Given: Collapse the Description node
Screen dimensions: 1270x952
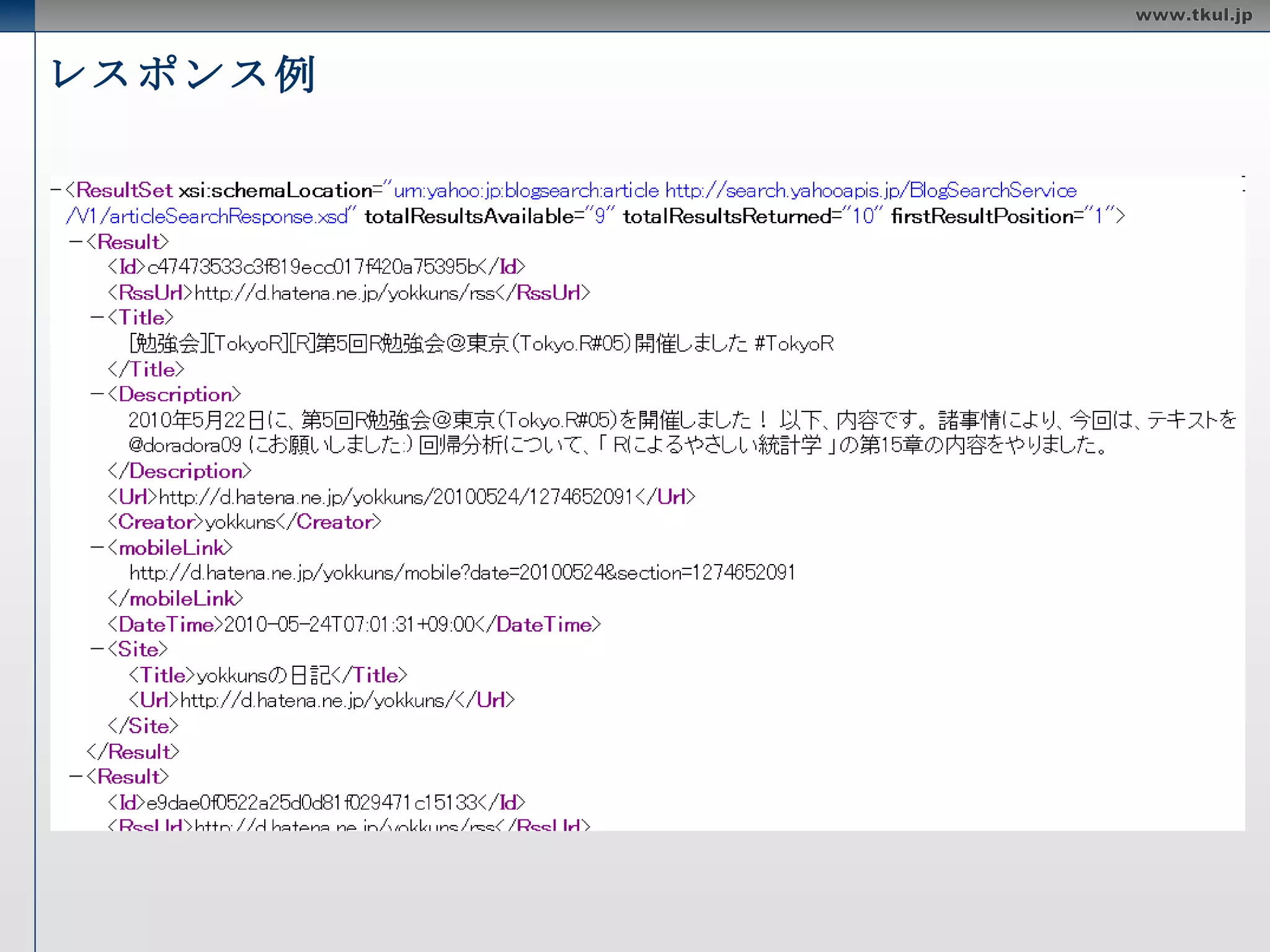Looking at the screenshot, I should point(97,394).
